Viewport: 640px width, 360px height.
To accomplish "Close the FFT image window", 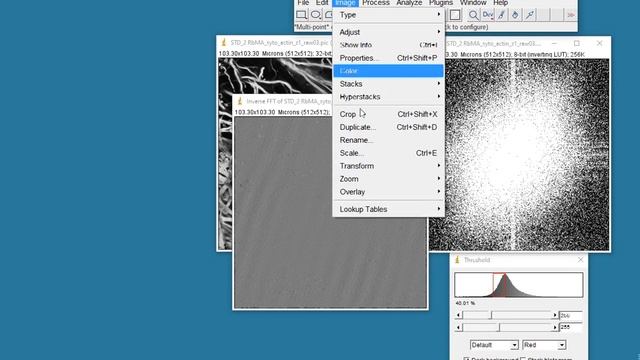I will 599,43.
